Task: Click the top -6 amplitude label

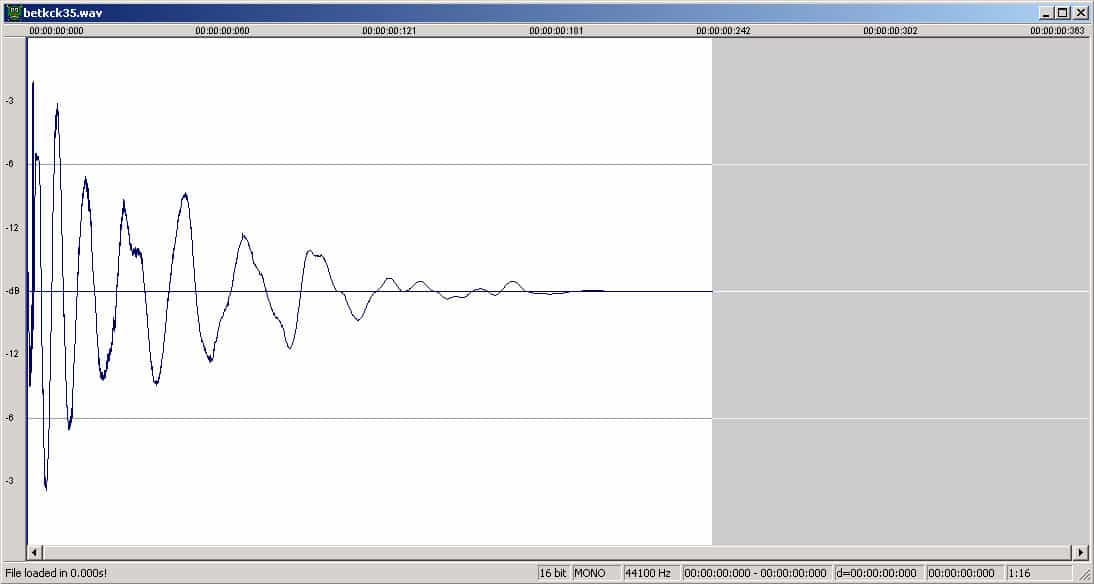Action: (9, 164)
